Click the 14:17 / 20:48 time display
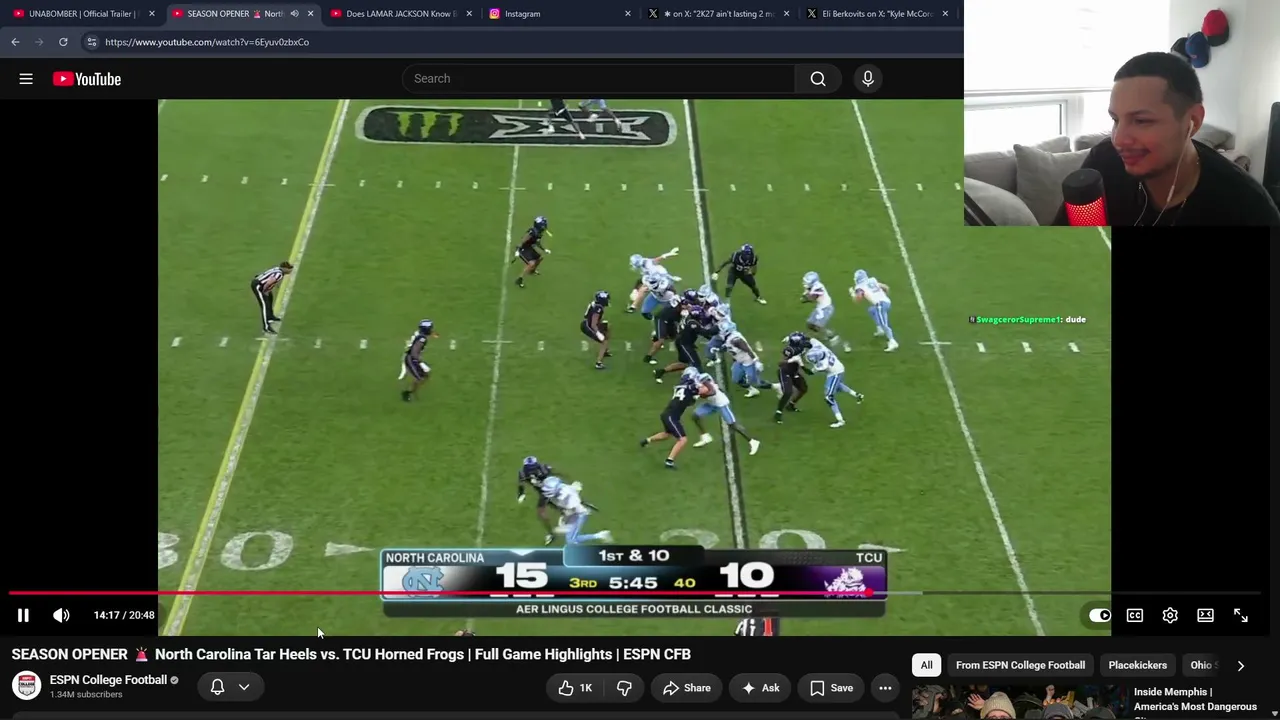 pos(124,616)
